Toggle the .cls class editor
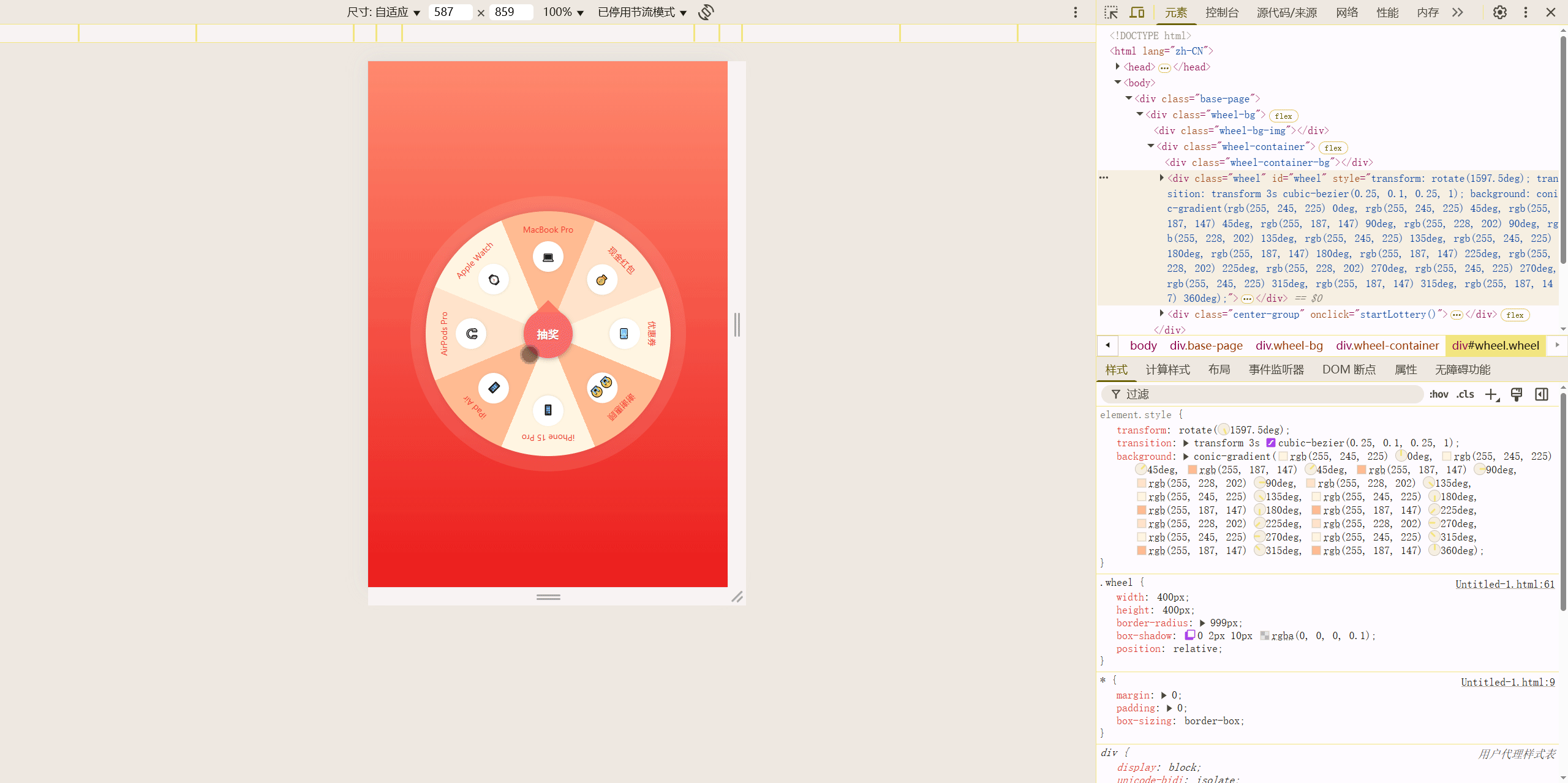1568x783 pixels. [1466, 394]
